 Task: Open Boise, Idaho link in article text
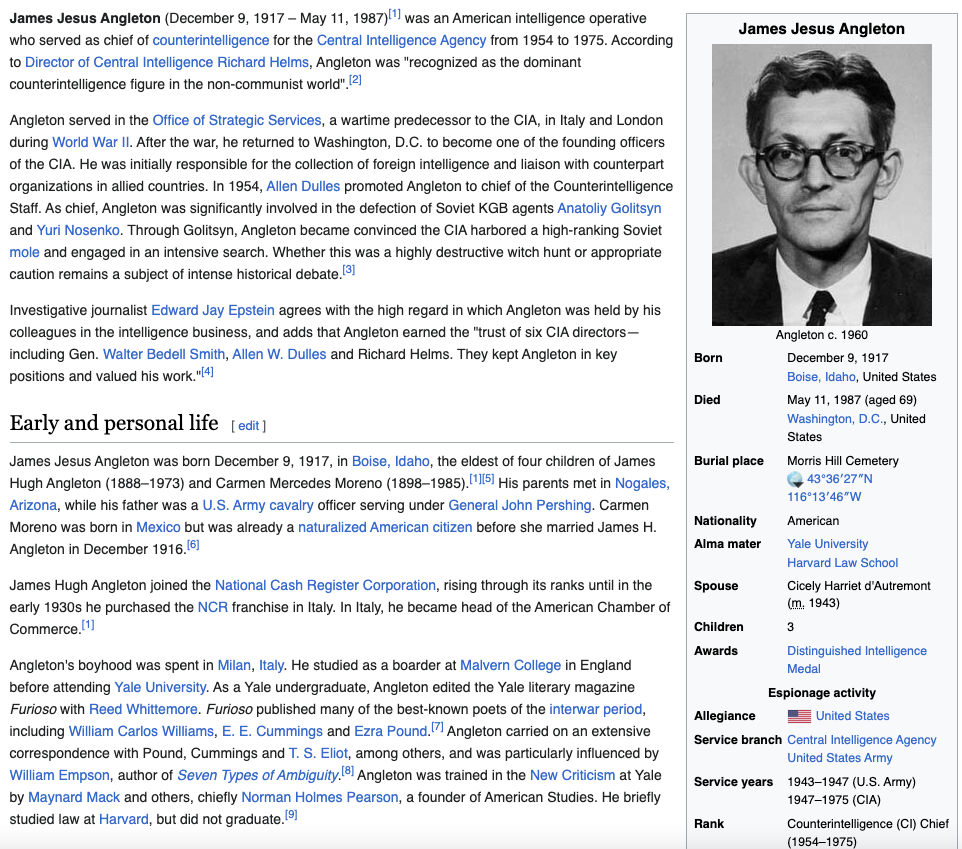(391, 461)
